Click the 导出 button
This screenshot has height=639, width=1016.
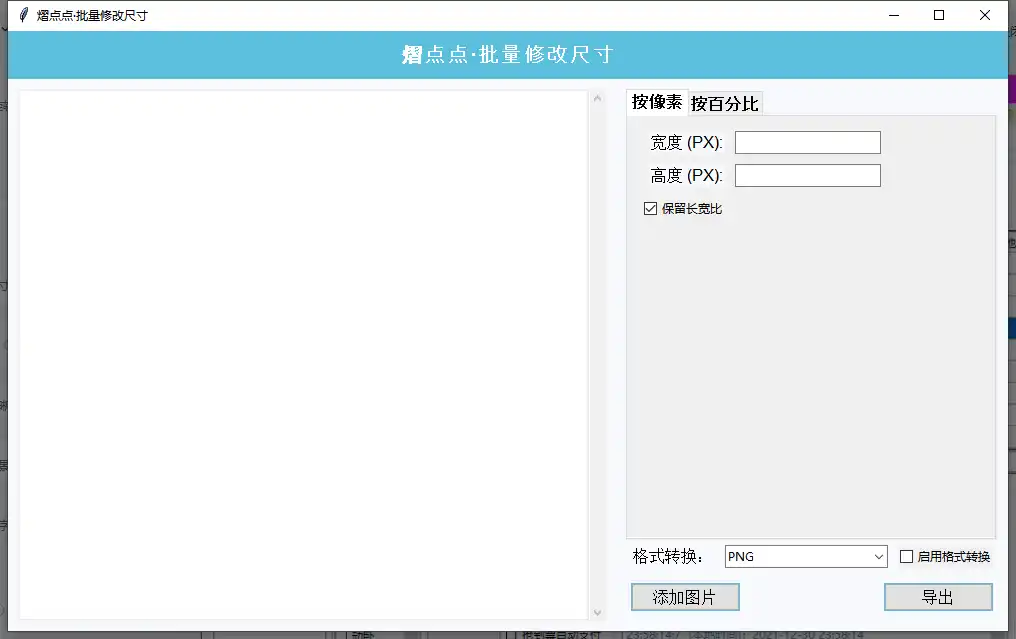coord(938,598)
